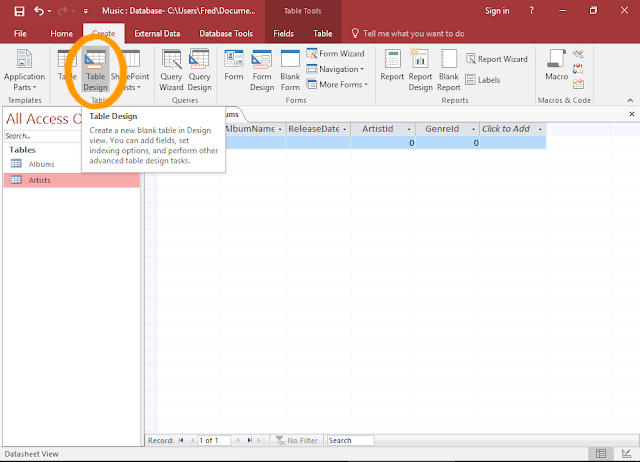This screenshot has height=462, width=640.
Task: Click the Class Module icon
Action: click(578, 69)
